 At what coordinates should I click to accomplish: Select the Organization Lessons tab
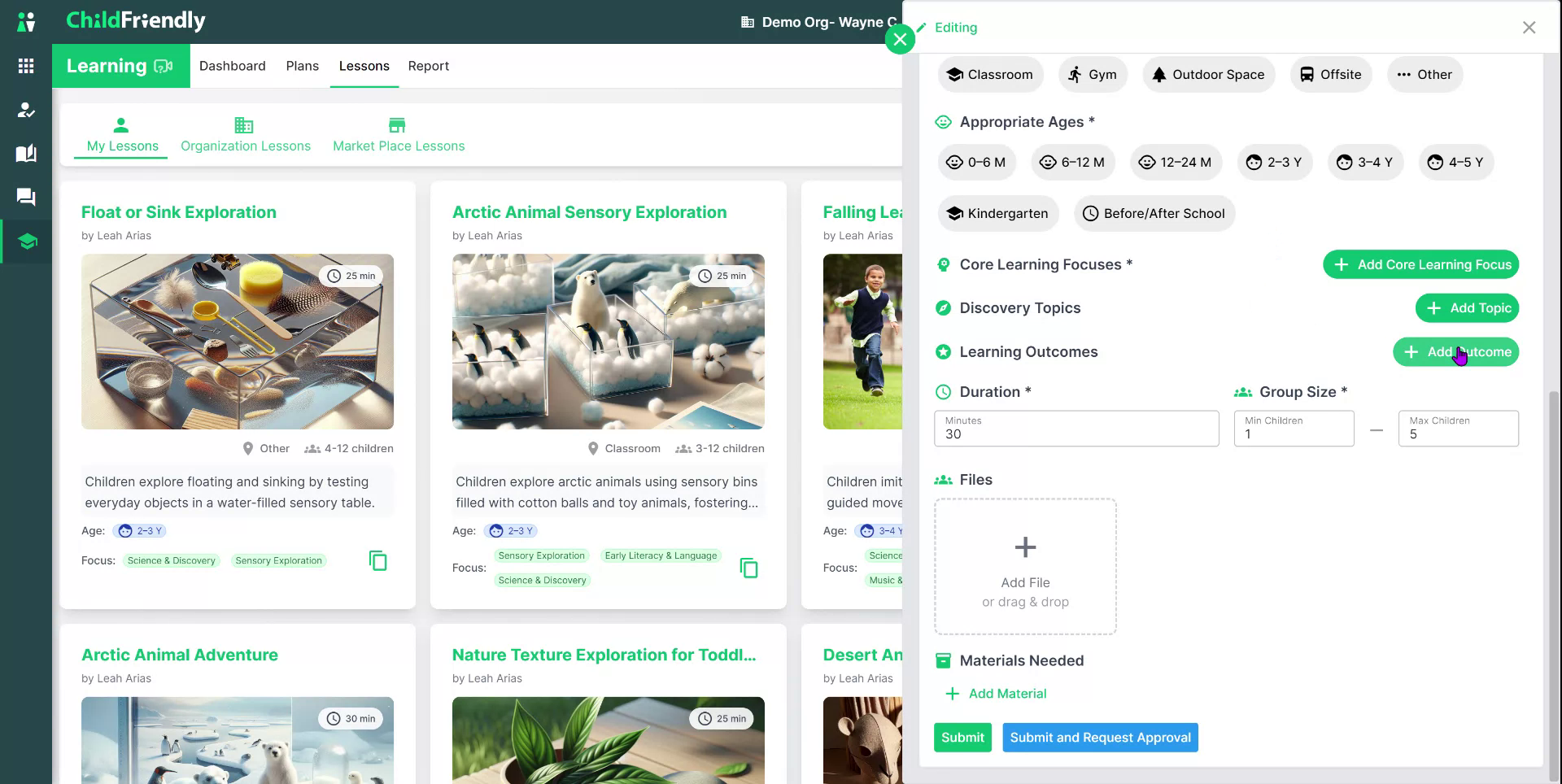coord(246,135)
